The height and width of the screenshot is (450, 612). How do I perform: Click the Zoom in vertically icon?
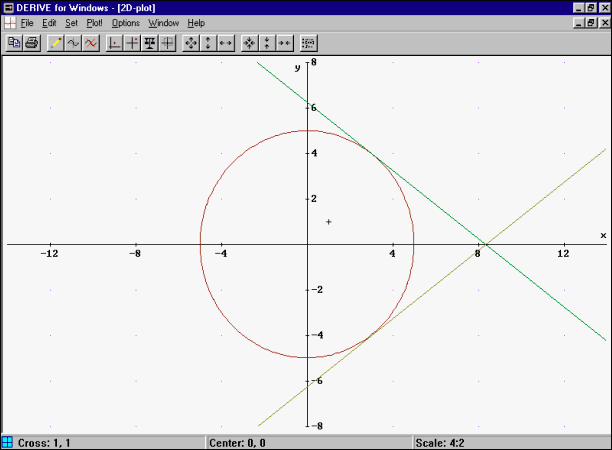[x=267, y=43]
